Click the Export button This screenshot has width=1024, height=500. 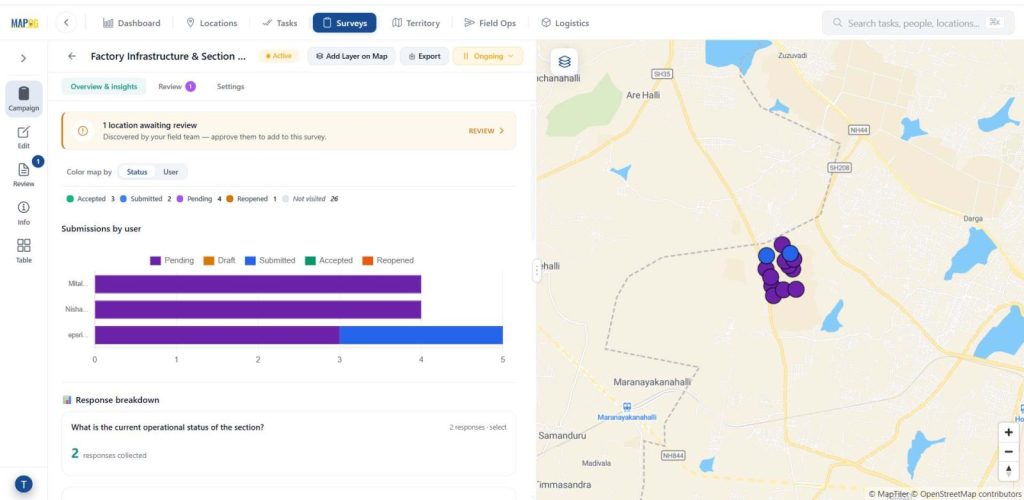click(x=424, y=56)
